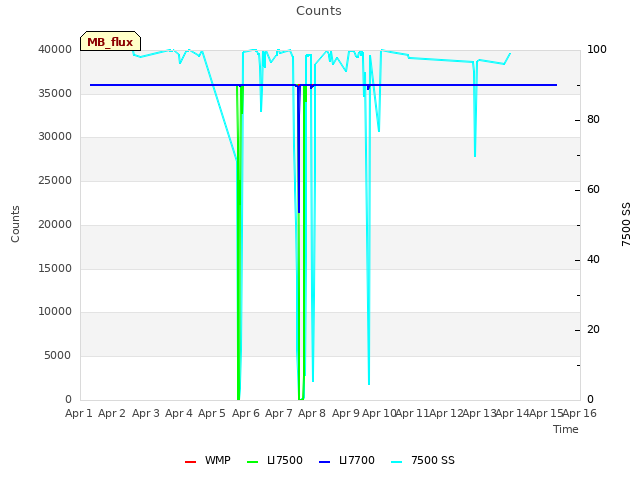Click the Apr 5 x-axis tick label
Viewport: 640px width, 480px height.
tap(212, 413)
